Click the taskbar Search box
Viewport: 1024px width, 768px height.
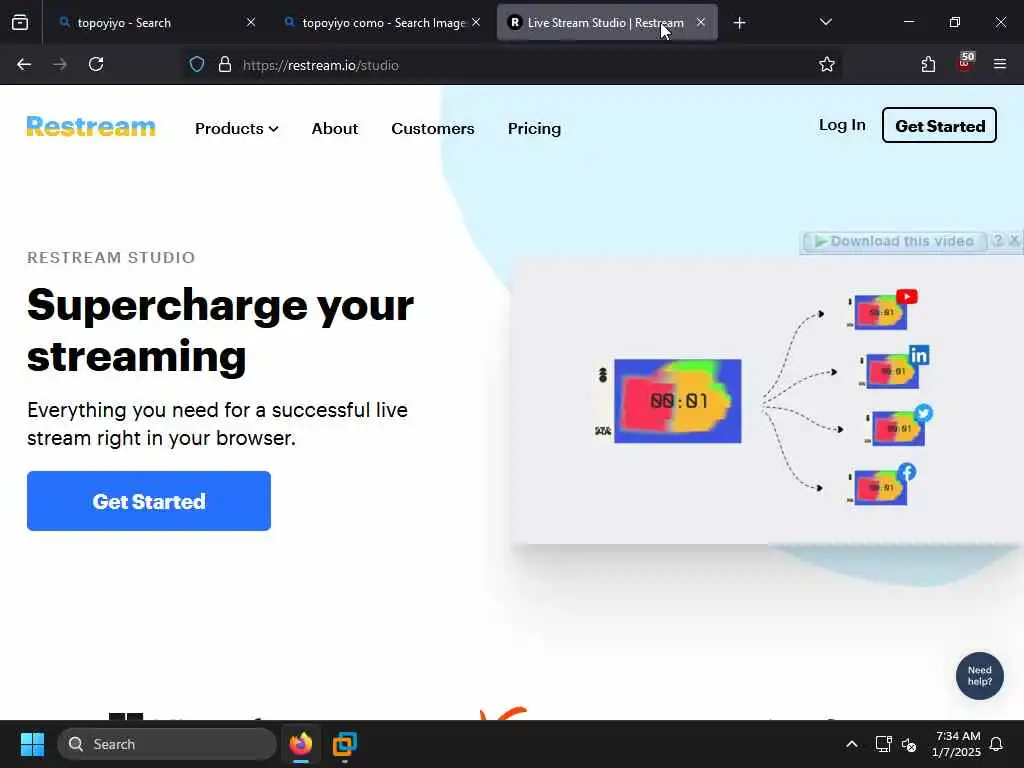click(167, 744)
